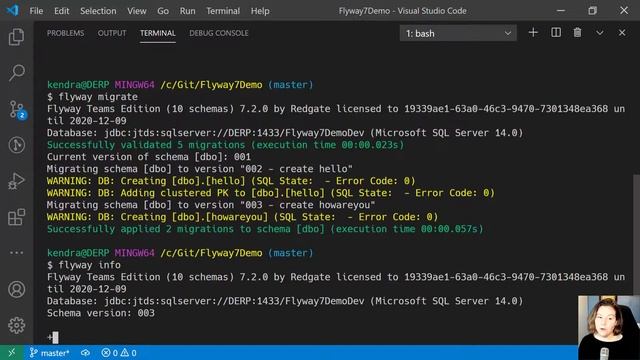This screenshot has height=360, width=640.
Task: Select the TERMINAL tab
Action: pos(158,33)
